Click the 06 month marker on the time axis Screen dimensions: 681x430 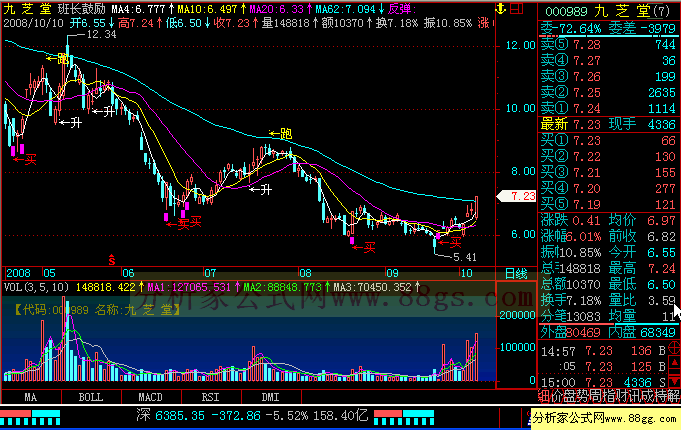128,273
